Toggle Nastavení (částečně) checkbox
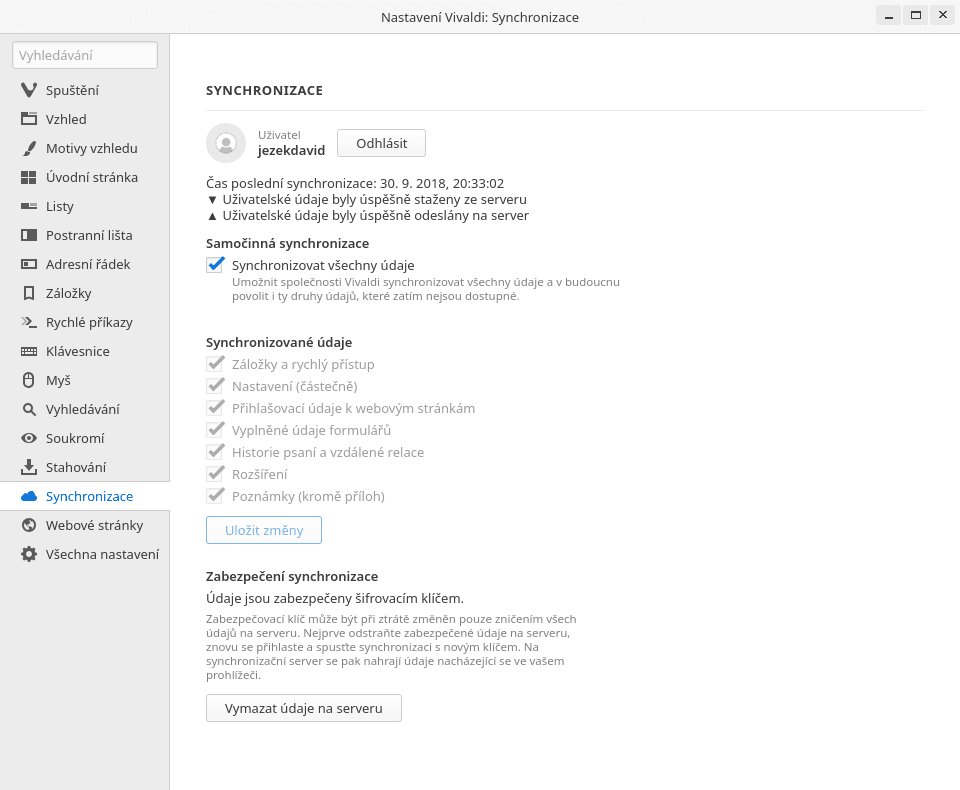Viewport: 960px width, 790px height. tap(215, 386)
